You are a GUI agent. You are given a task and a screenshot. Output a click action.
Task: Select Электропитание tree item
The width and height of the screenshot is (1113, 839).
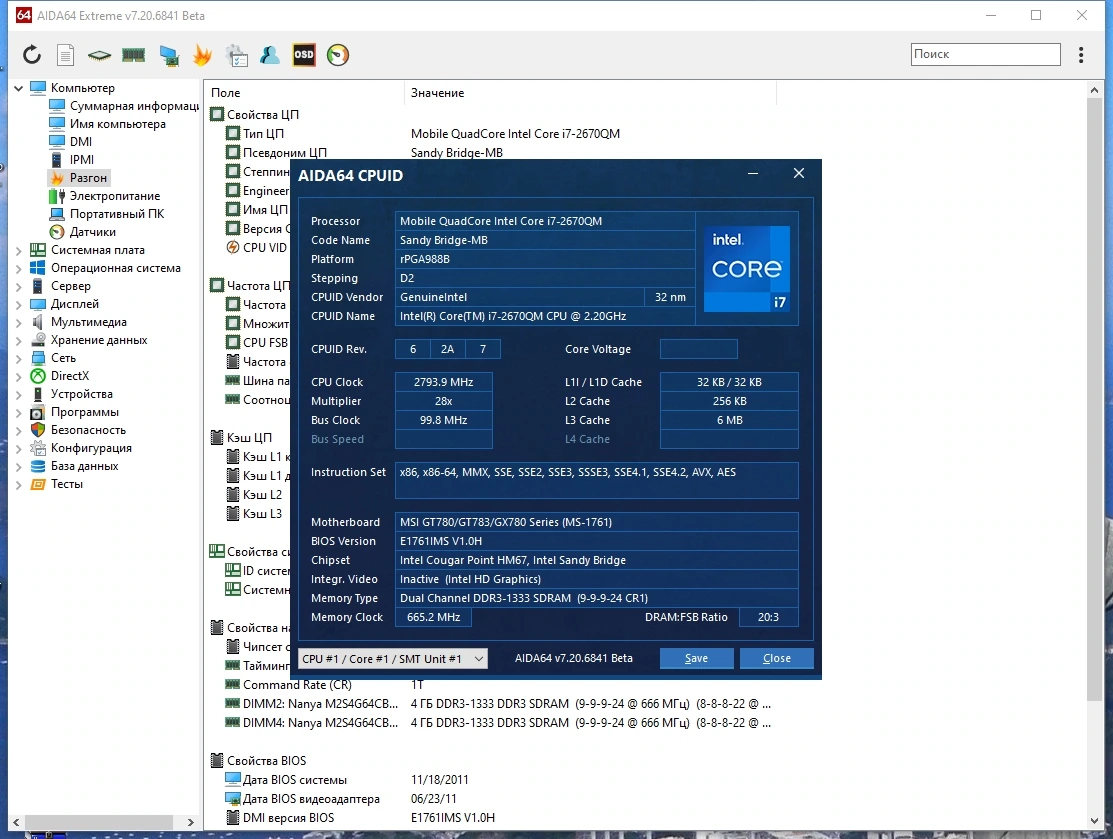104,196
